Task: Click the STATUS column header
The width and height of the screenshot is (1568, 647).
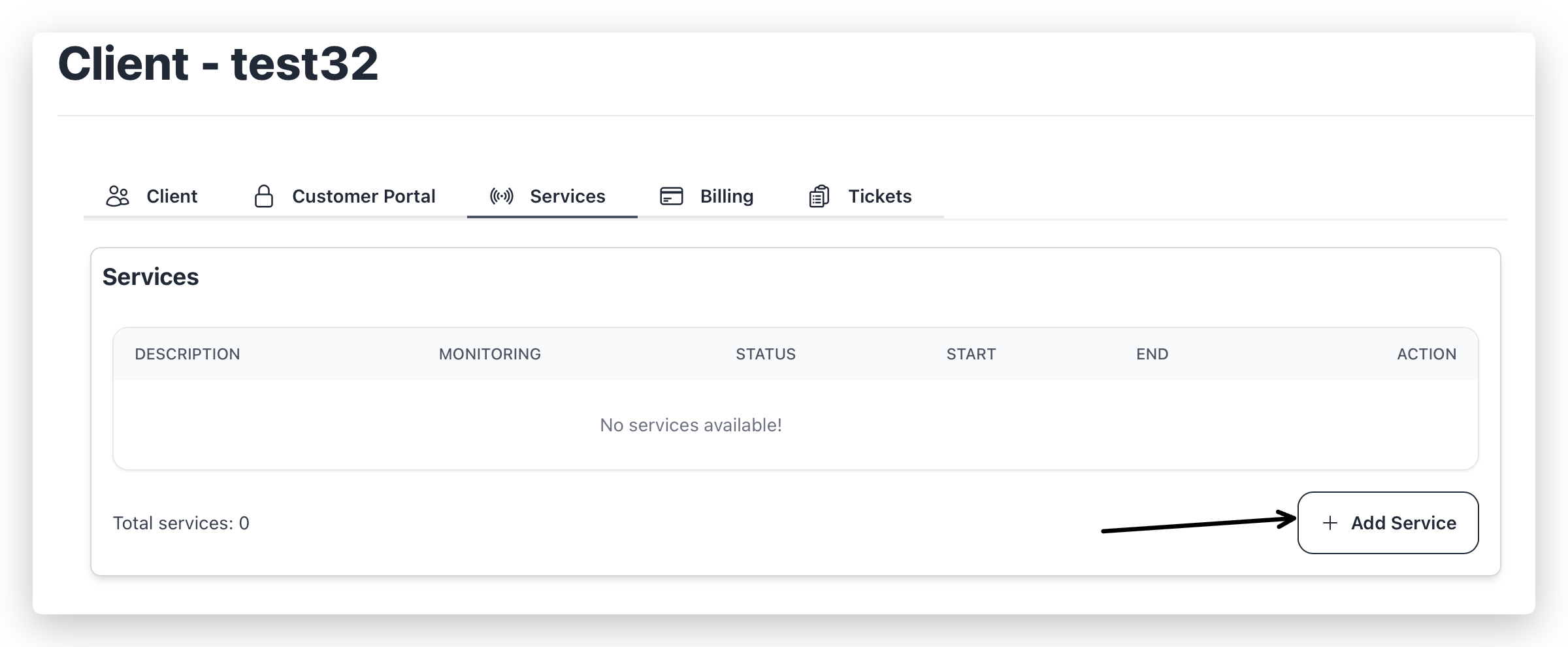Action: [x=765, y=354]
